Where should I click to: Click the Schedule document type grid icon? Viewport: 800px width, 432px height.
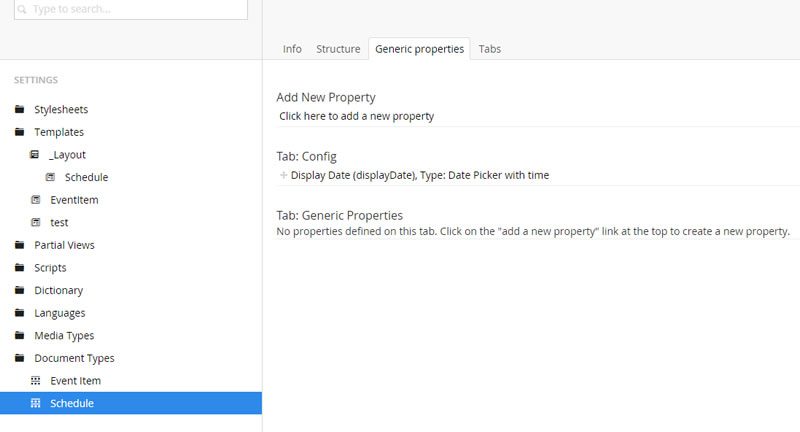click(35, 403)
